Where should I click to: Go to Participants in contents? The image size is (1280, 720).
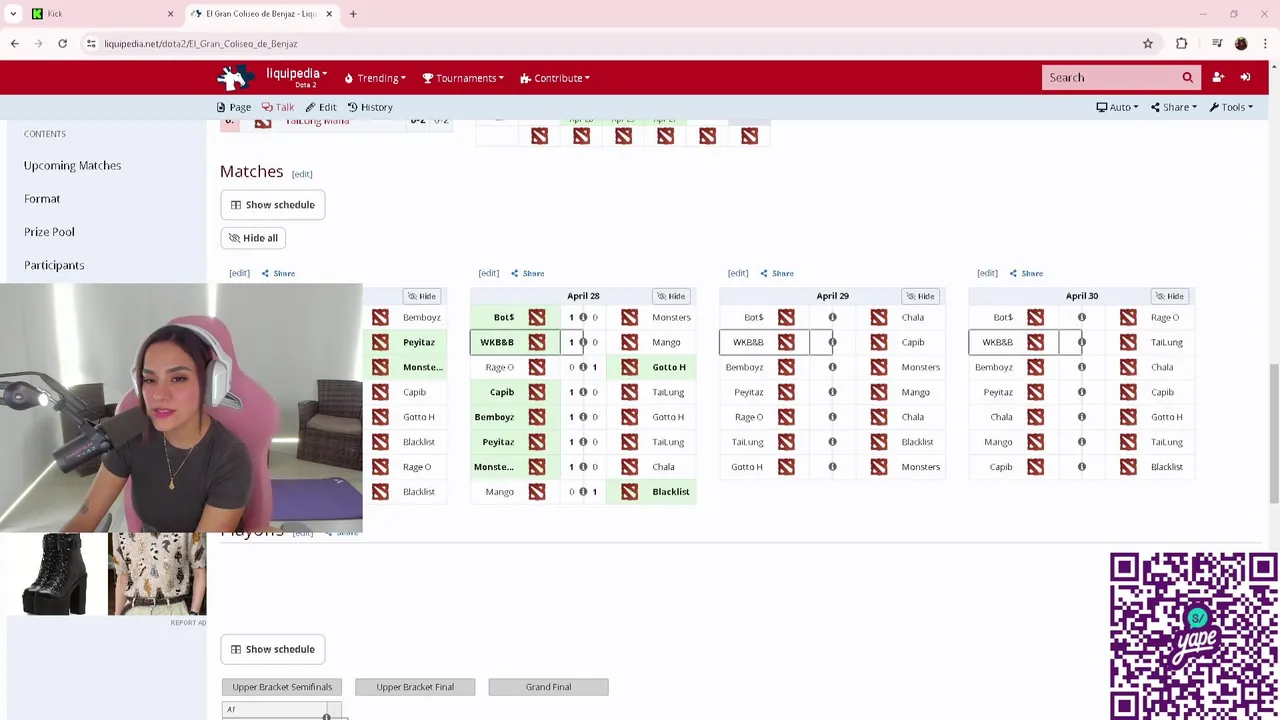point(54,265)
